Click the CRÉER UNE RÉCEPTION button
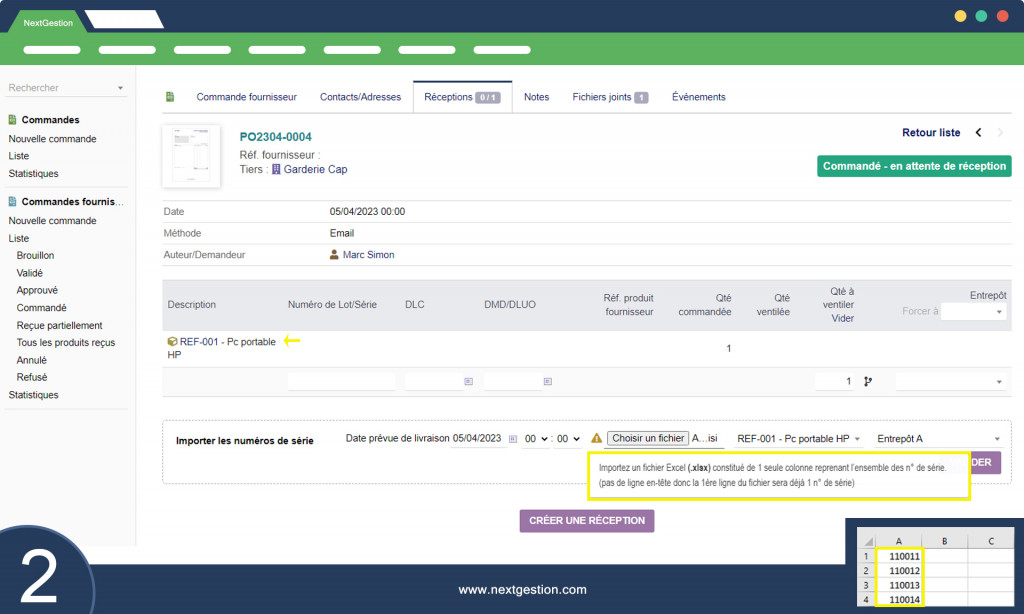 (586, 521)
